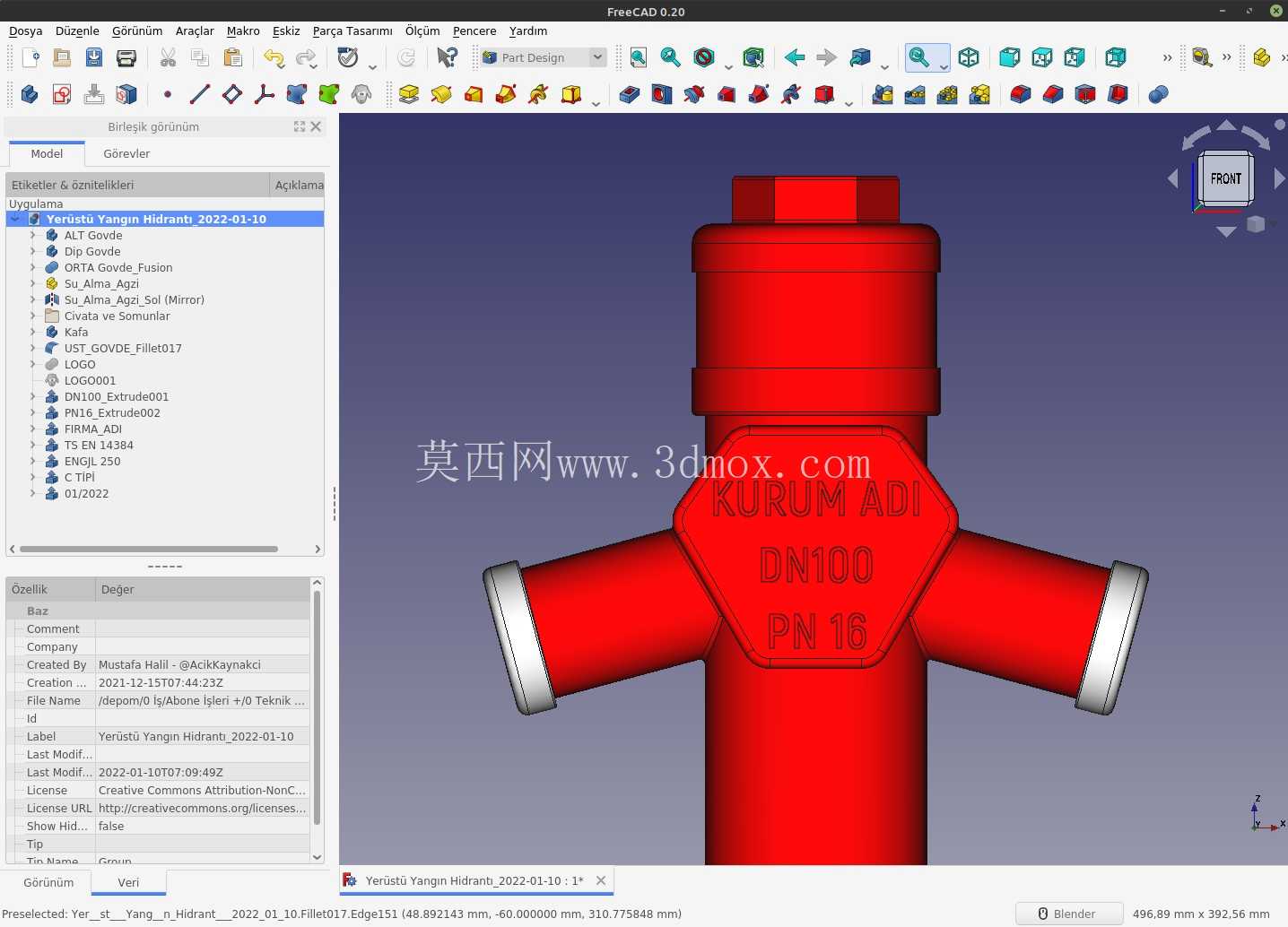
Task: Click the Blender navigation style button
Action: [x=1068, y=914]
